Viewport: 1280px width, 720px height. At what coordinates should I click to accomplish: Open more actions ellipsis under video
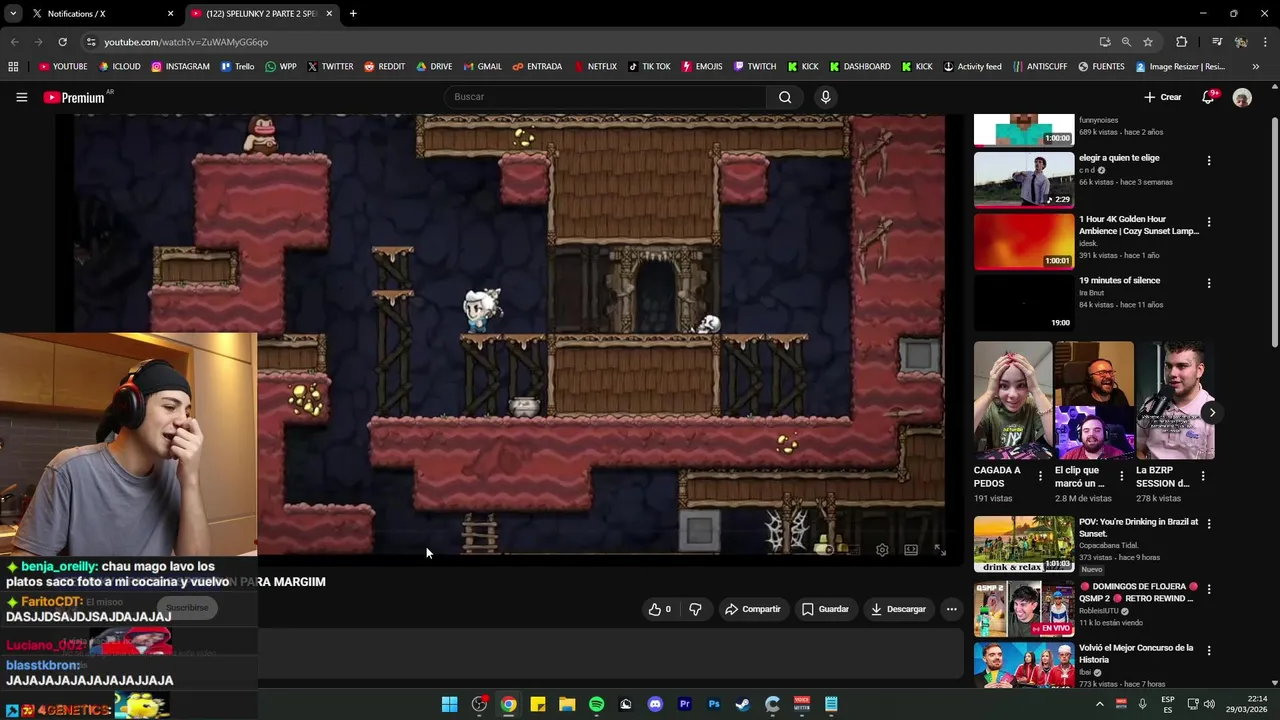pos(952,609)
